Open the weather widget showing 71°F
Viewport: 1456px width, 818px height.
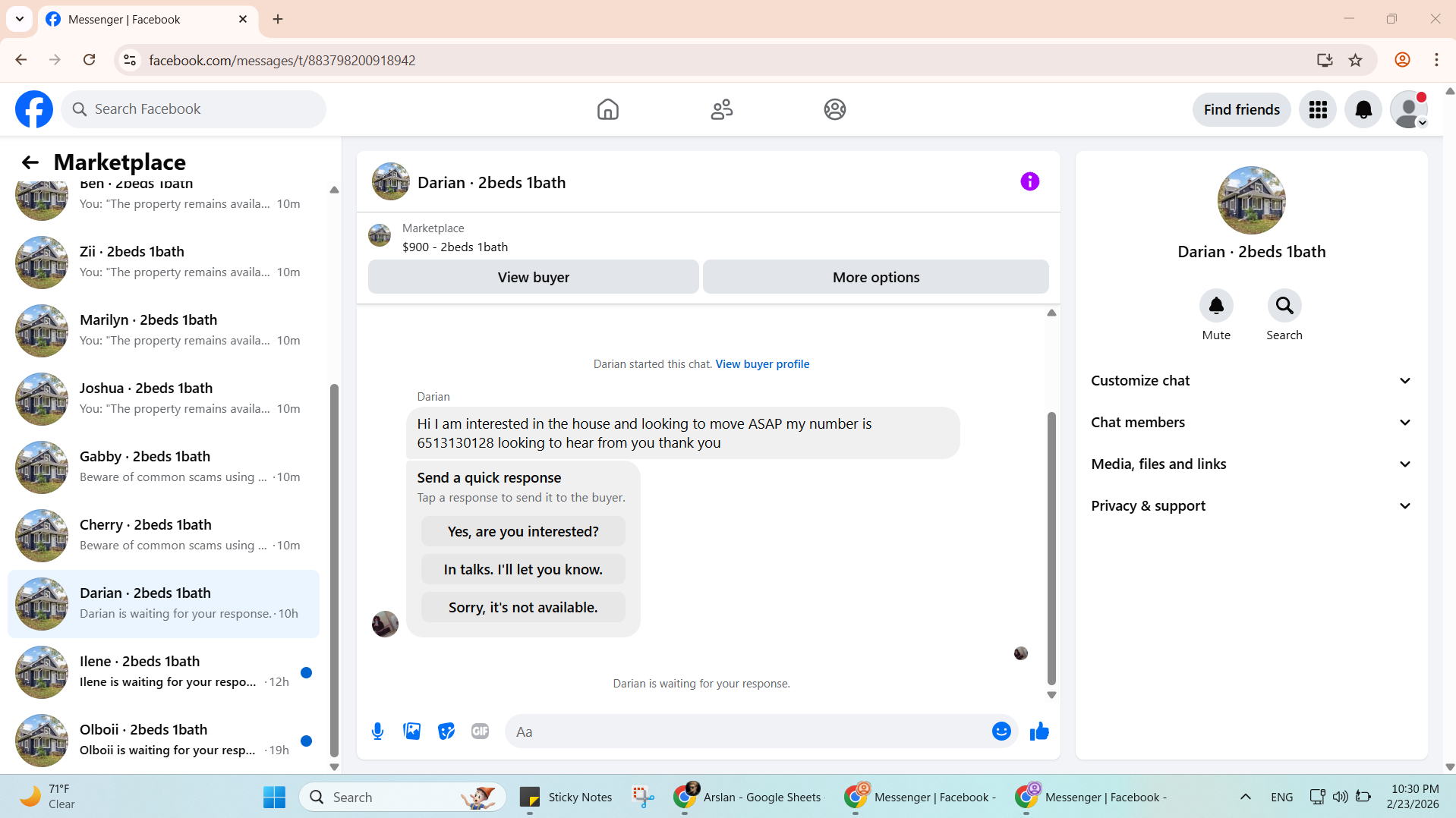coord(47,798)
